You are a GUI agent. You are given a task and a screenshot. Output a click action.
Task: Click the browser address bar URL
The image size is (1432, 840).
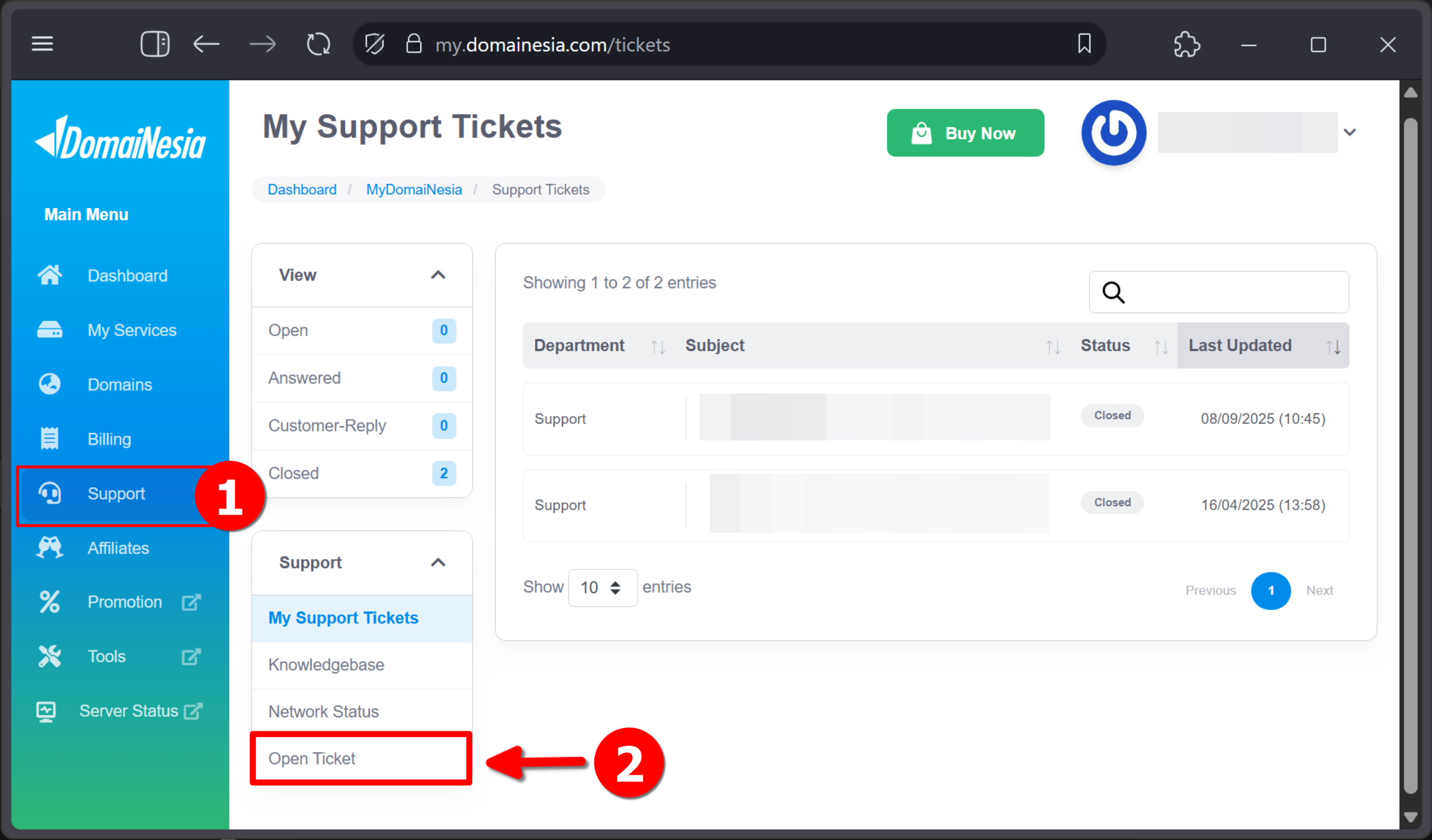pos(552,44)
